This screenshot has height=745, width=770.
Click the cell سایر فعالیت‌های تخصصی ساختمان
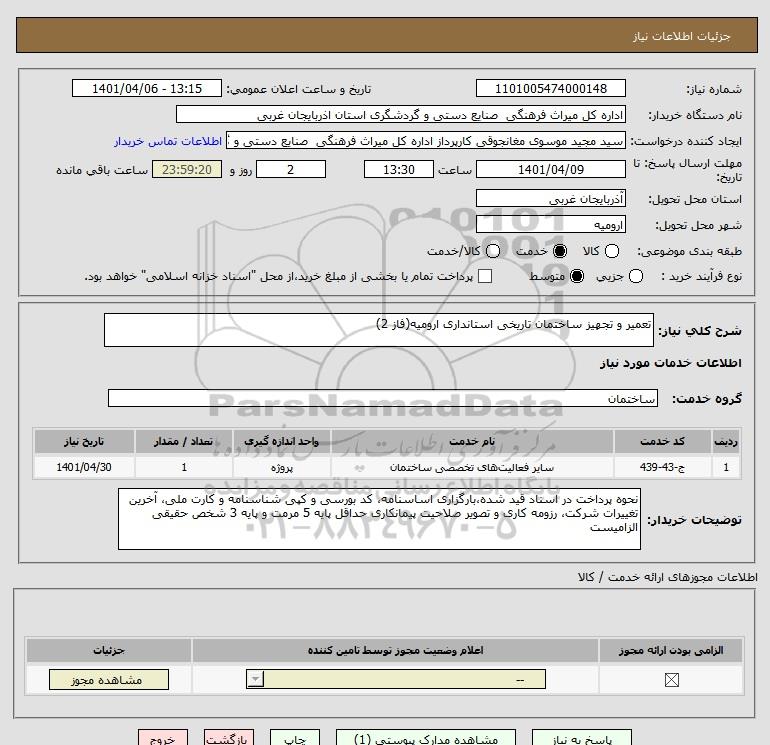click(472, 467)
